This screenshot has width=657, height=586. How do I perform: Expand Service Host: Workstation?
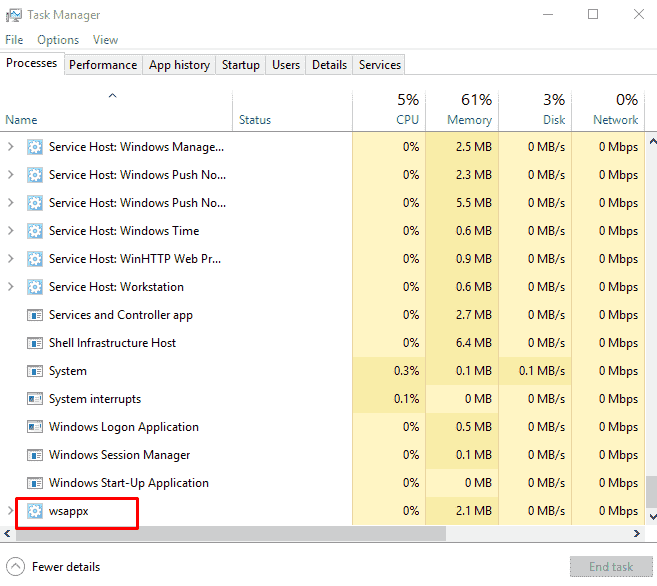(x=11, y=287)
